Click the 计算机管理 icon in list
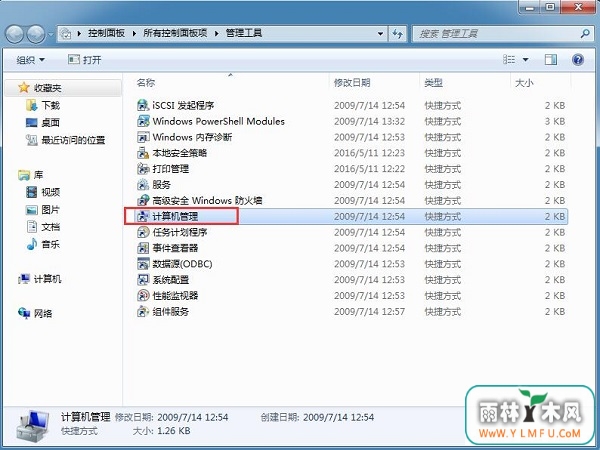The width and height of the screenshot is (600, 450). tap(143, 217)
